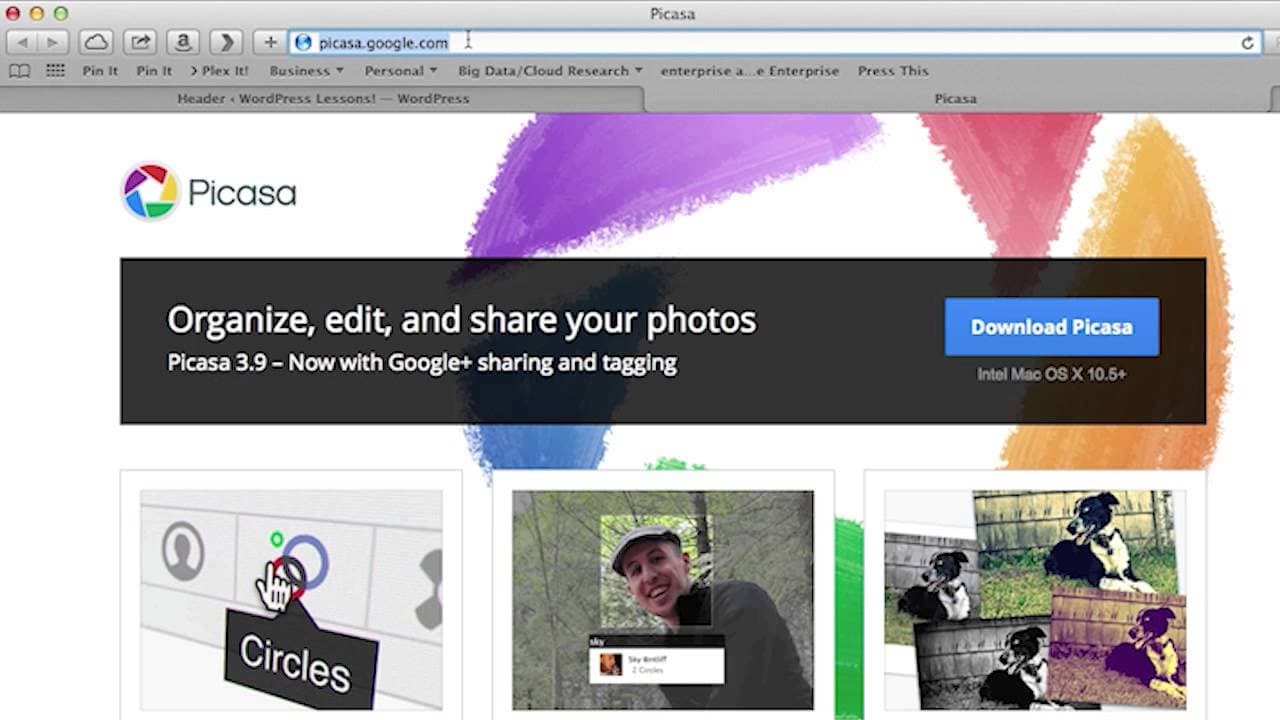Click the Intel Mac OS X 10.5+ text
The image size is (1280, 720).
tap(1052, 374)
